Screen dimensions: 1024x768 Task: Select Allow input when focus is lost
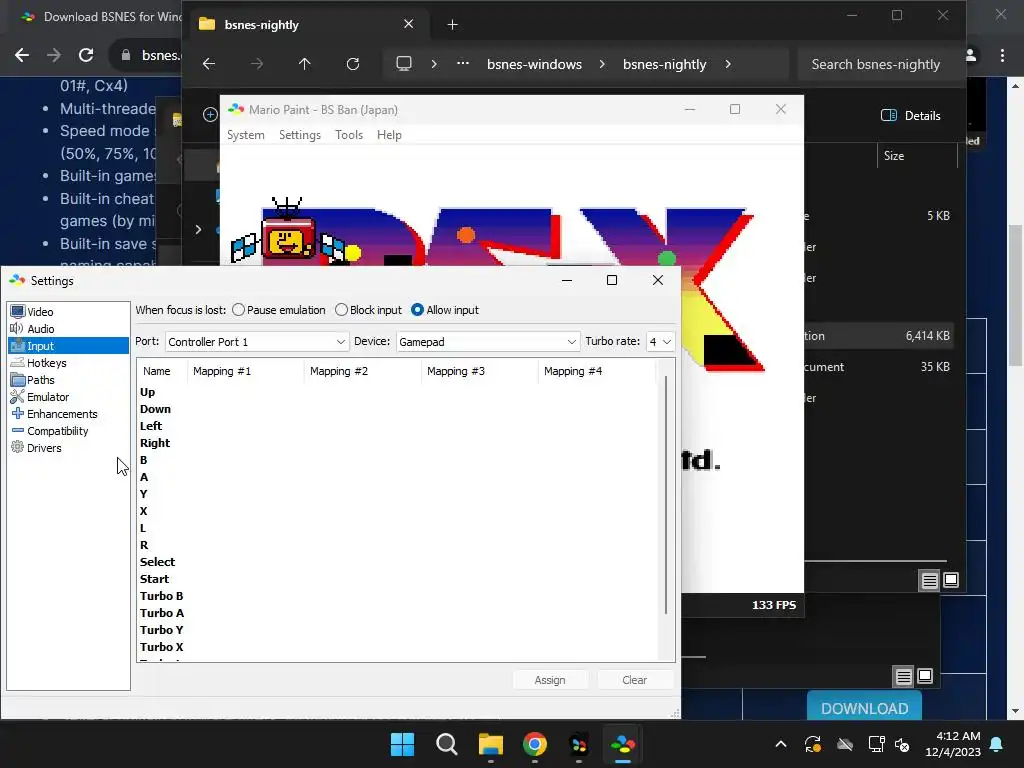point(445,310)
